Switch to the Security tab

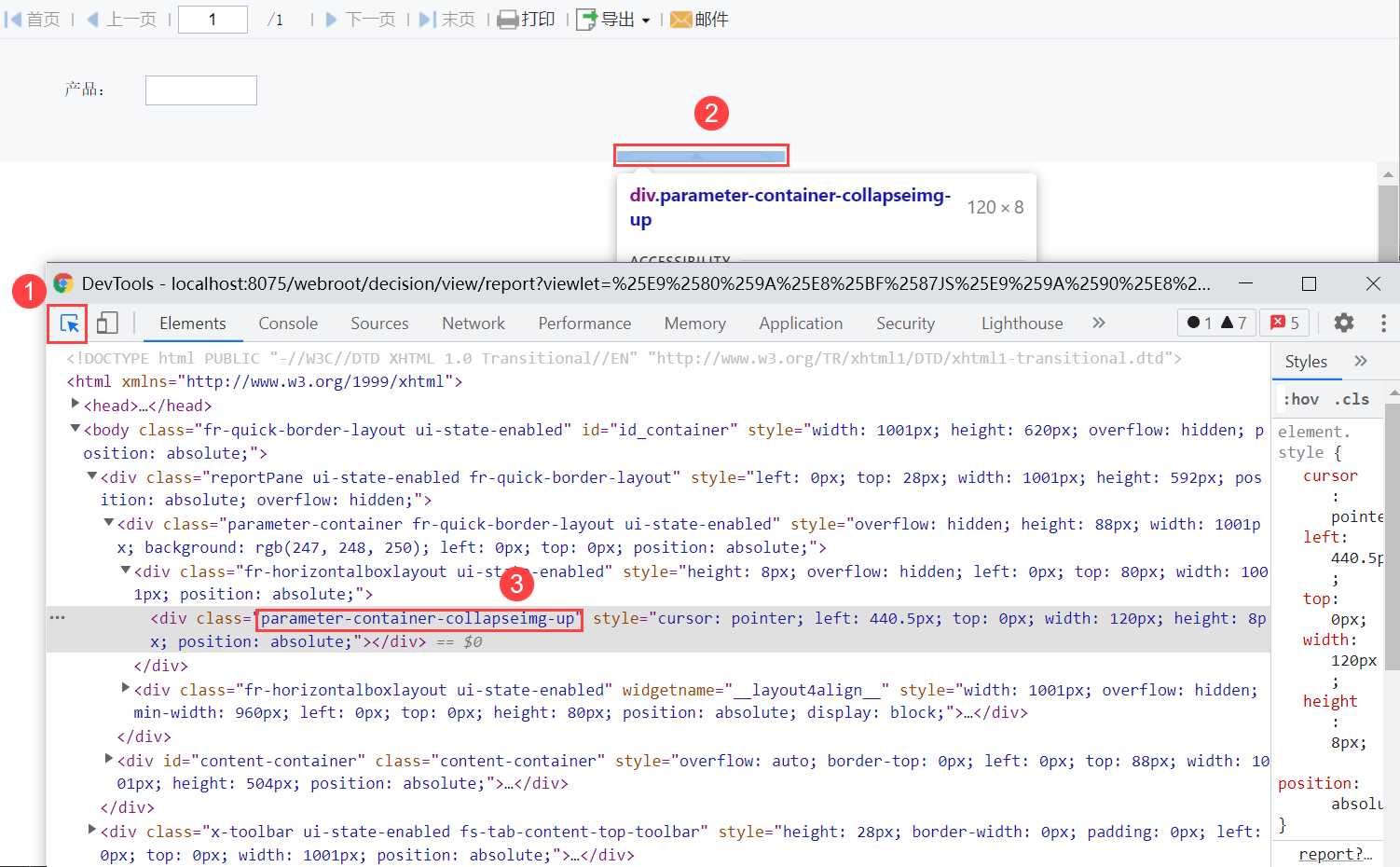[x=905, y=323]
